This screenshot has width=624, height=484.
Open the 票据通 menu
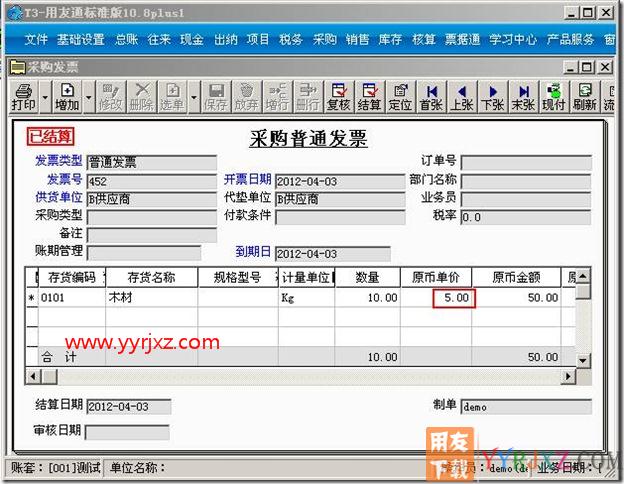[462, 39]
